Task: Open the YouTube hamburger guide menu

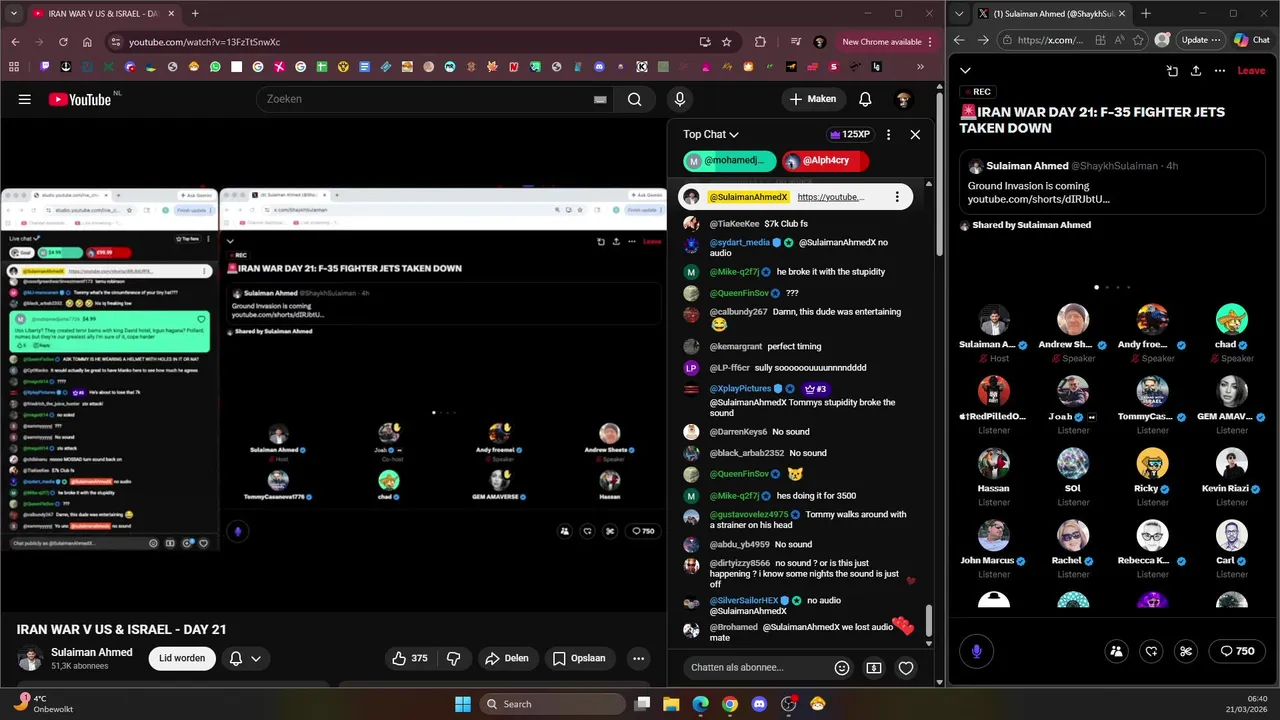Action: point(25,99)
